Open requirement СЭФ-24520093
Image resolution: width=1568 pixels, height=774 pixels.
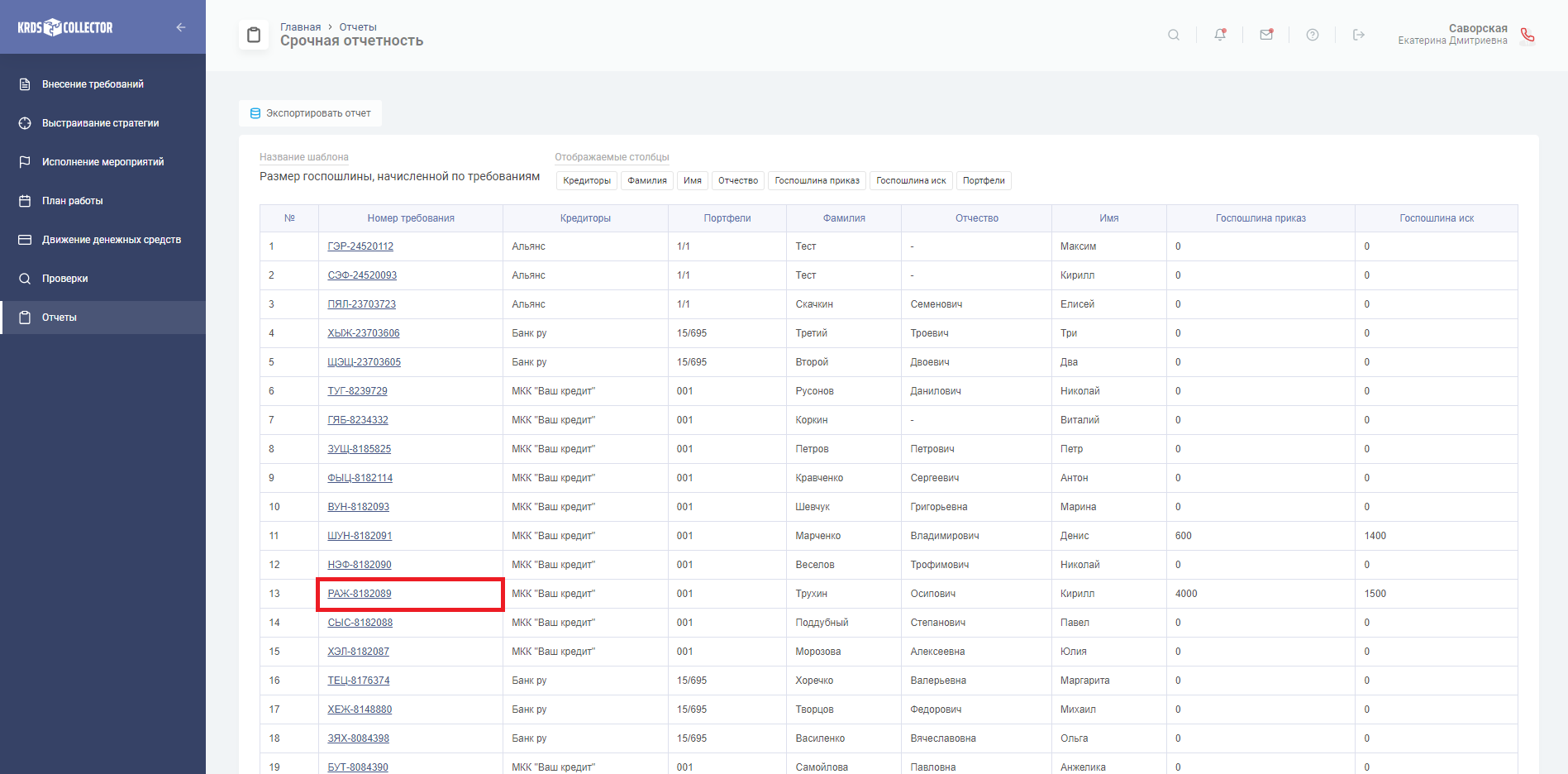(x=362, y=275)
